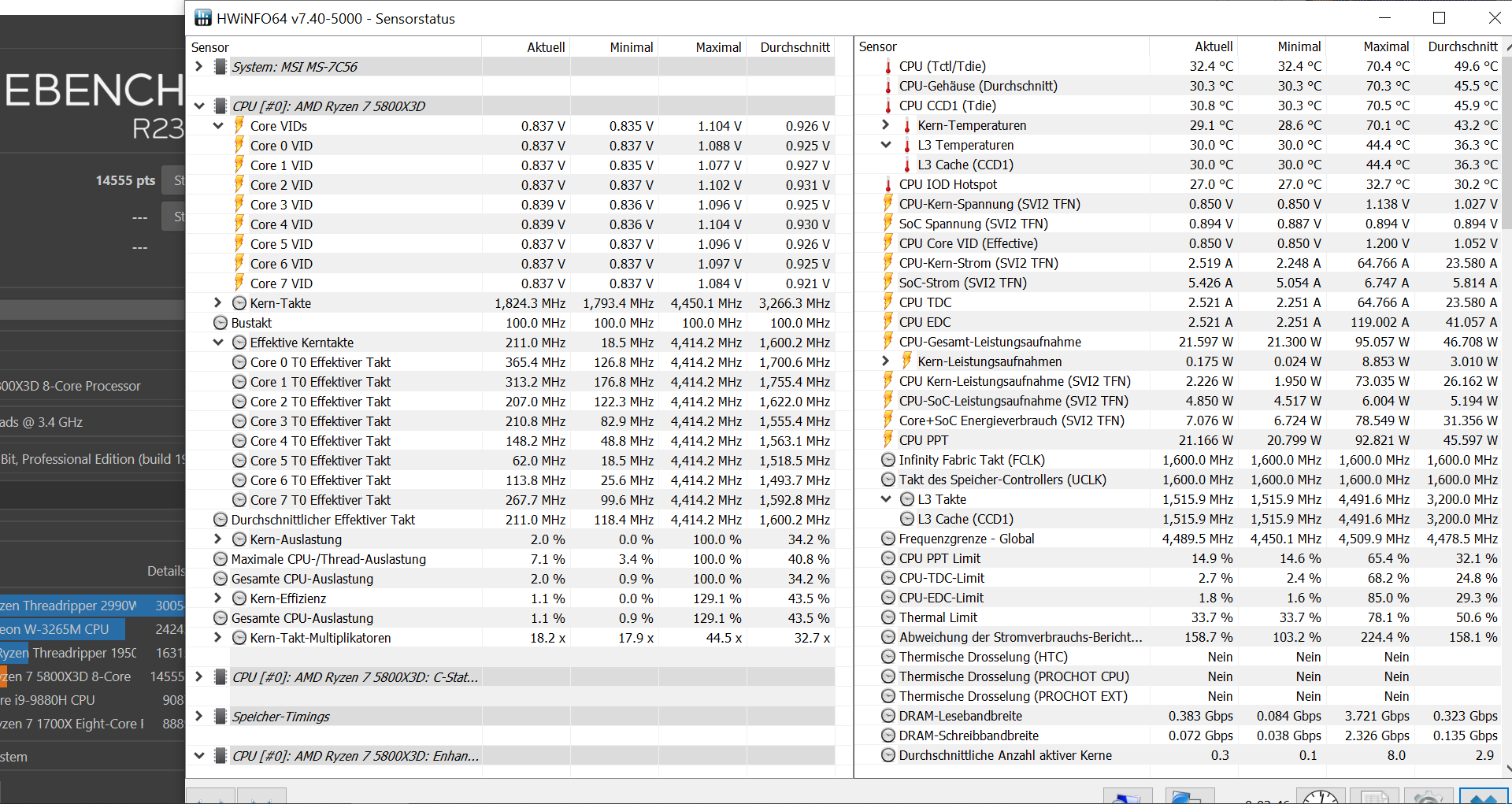Select Durchschnittliche Anzahl aktiver Kerne label
Image resolution: width=1512 pixels, height=804 pixels.
pos(1006,755)
